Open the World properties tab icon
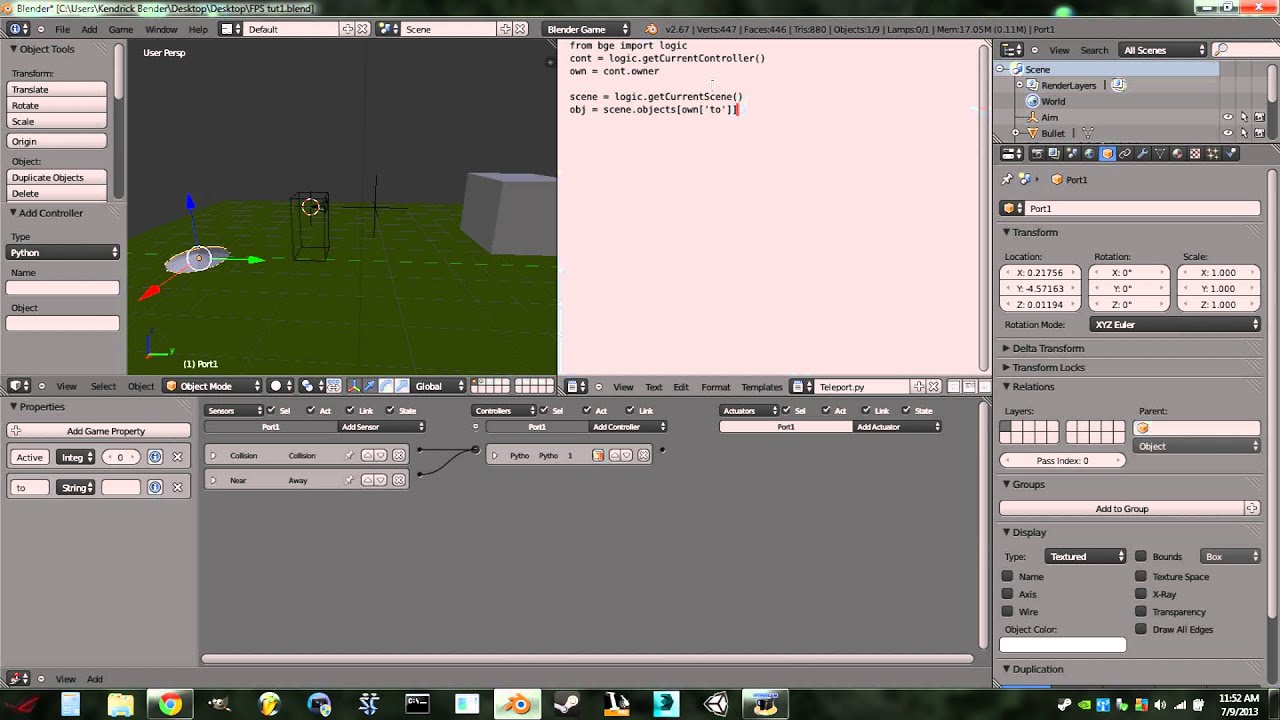This screenshot has width=1280, height=720. [1089, 153]
